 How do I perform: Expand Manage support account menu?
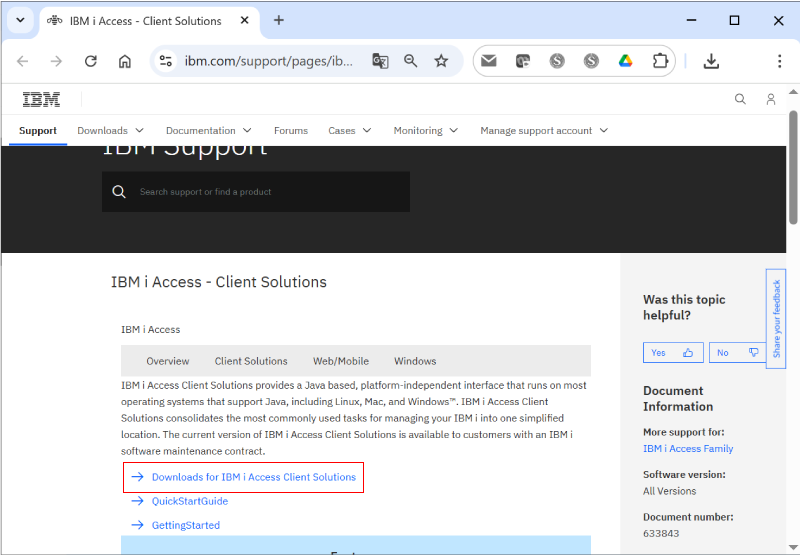(544, 131)
